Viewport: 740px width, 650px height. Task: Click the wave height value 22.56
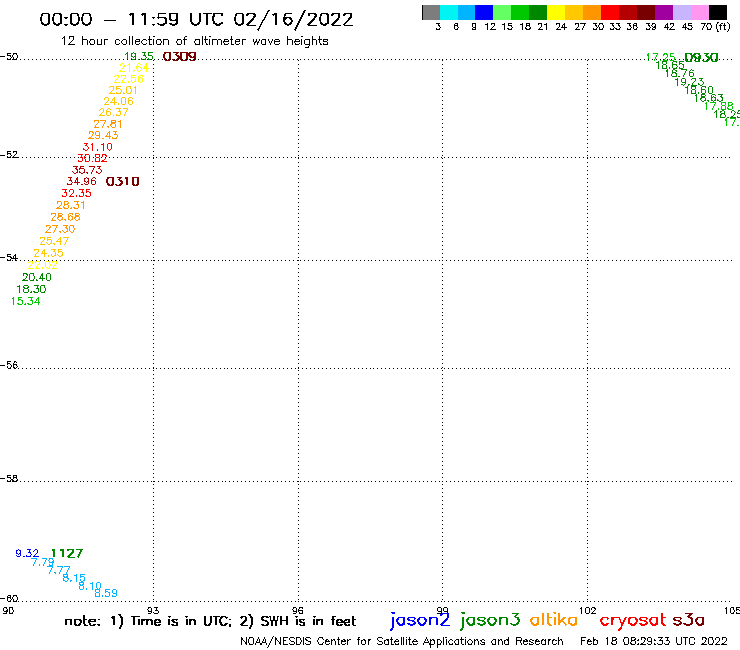coord(128,79)
